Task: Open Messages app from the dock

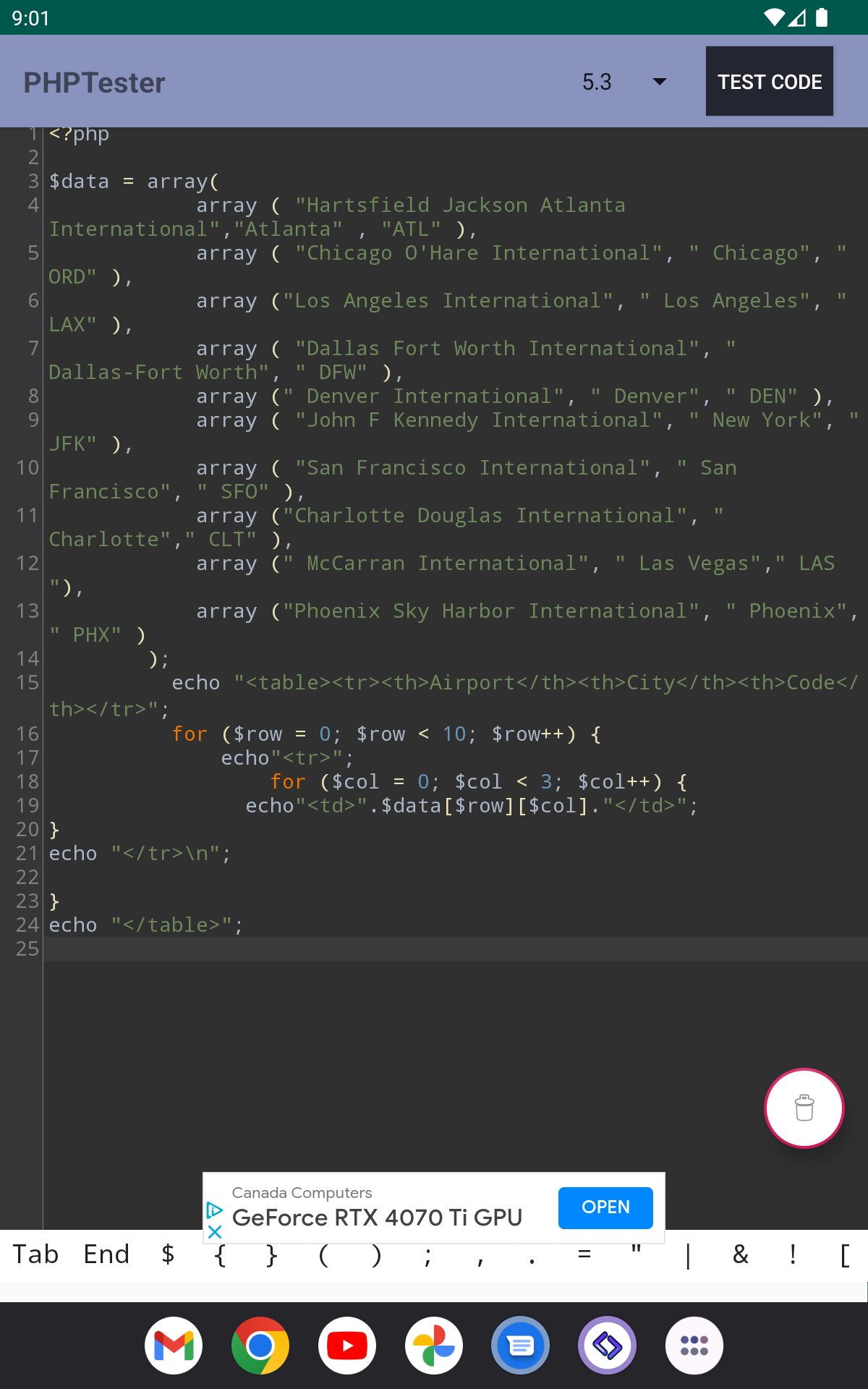Action: [521, 1346]
